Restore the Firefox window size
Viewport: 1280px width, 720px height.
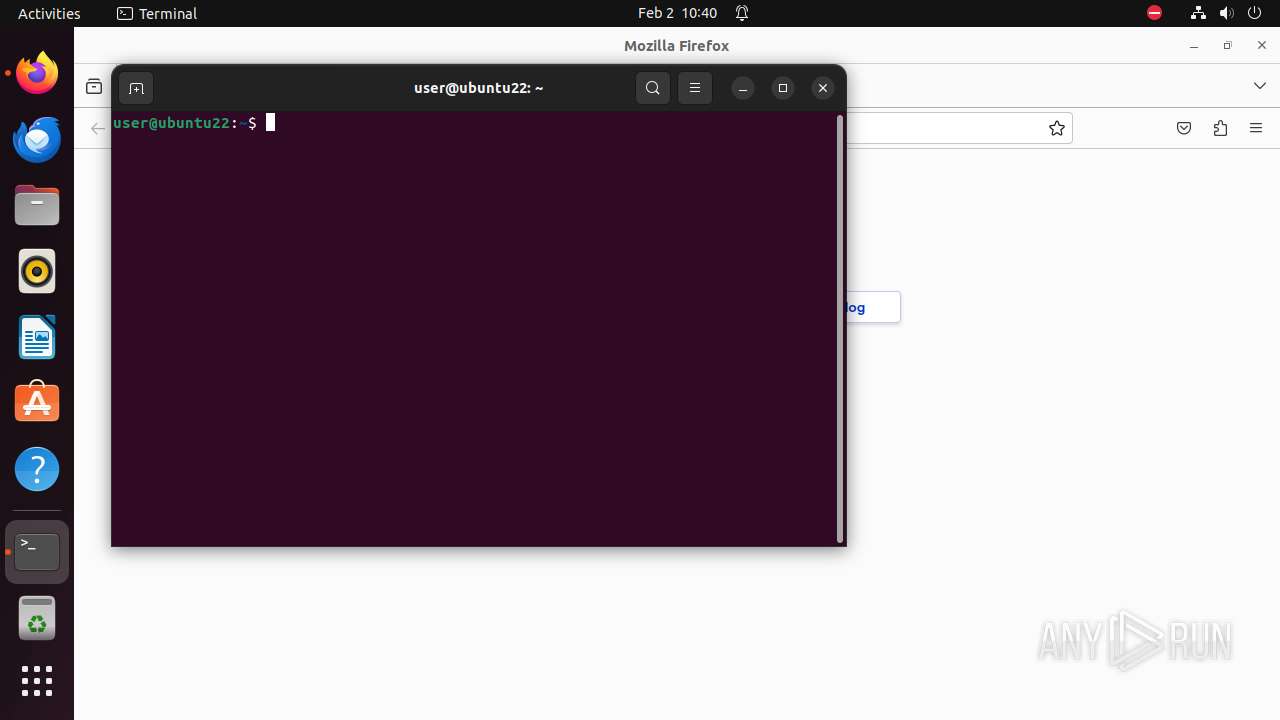pos(1227,46)
